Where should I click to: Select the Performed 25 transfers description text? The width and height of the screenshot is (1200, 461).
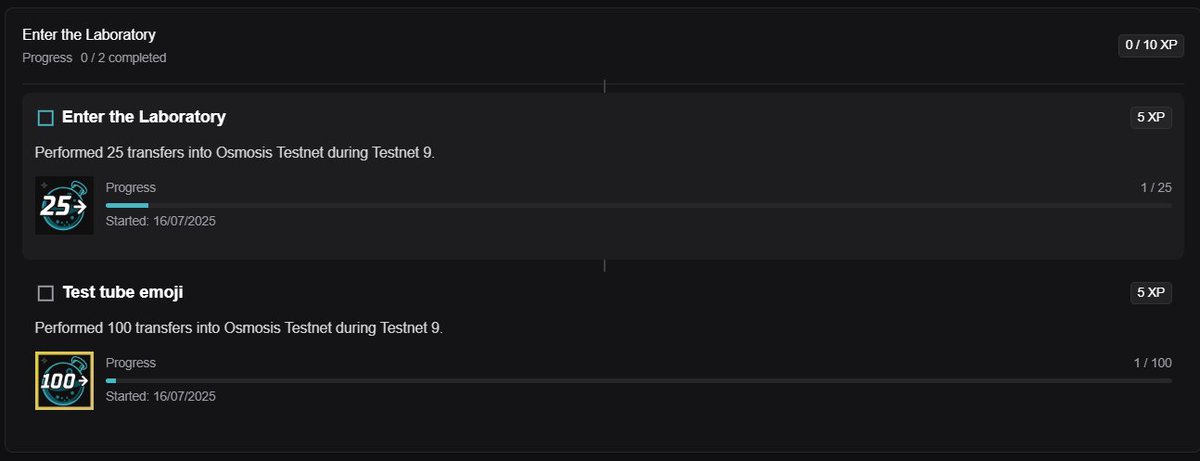[x=235, y=153]
